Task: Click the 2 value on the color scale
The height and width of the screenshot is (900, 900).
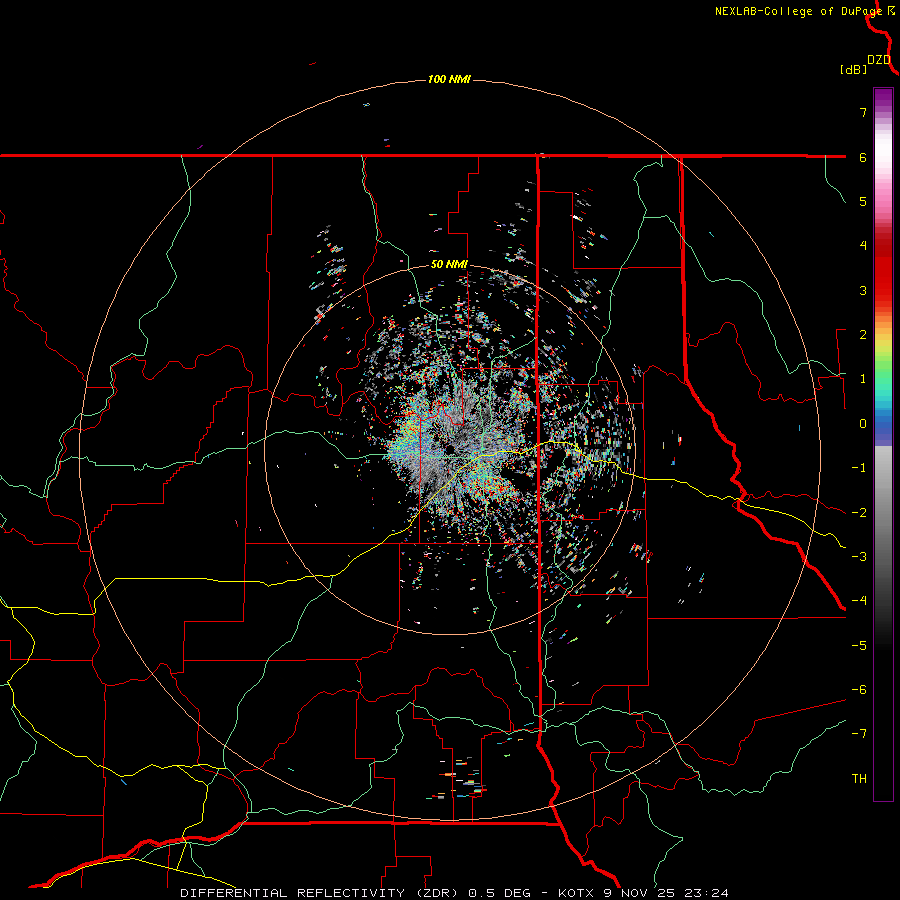Action: pyautogui.click(x=863, y=335)
